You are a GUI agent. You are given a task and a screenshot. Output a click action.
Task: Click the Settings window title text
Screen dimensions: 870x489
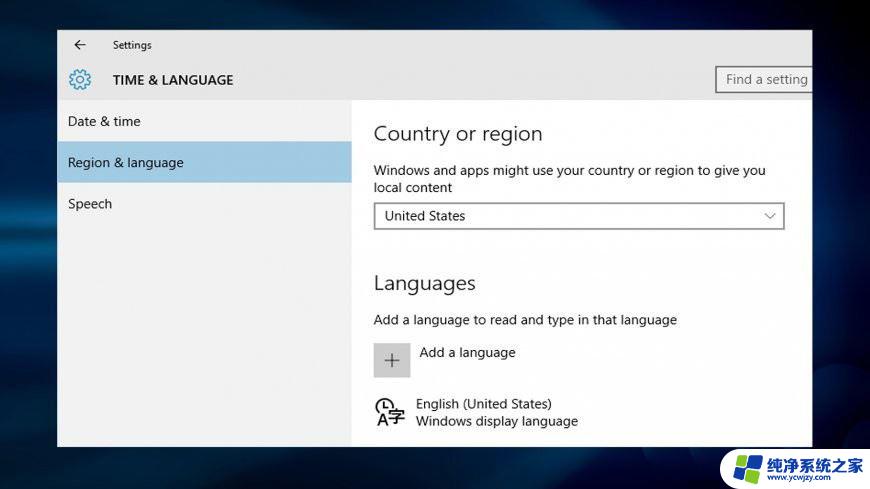(x=132, y=45)
